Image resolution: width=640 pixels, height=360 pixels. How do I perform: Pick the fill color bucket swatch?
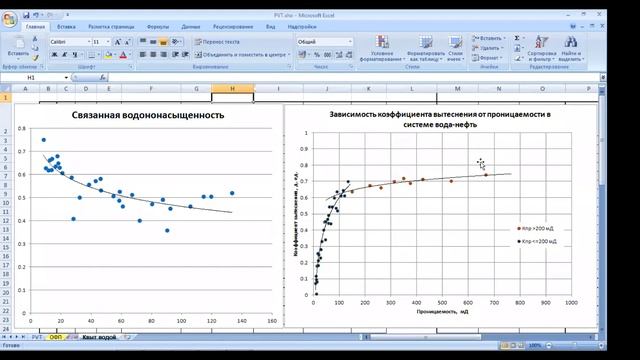point(108,55)
